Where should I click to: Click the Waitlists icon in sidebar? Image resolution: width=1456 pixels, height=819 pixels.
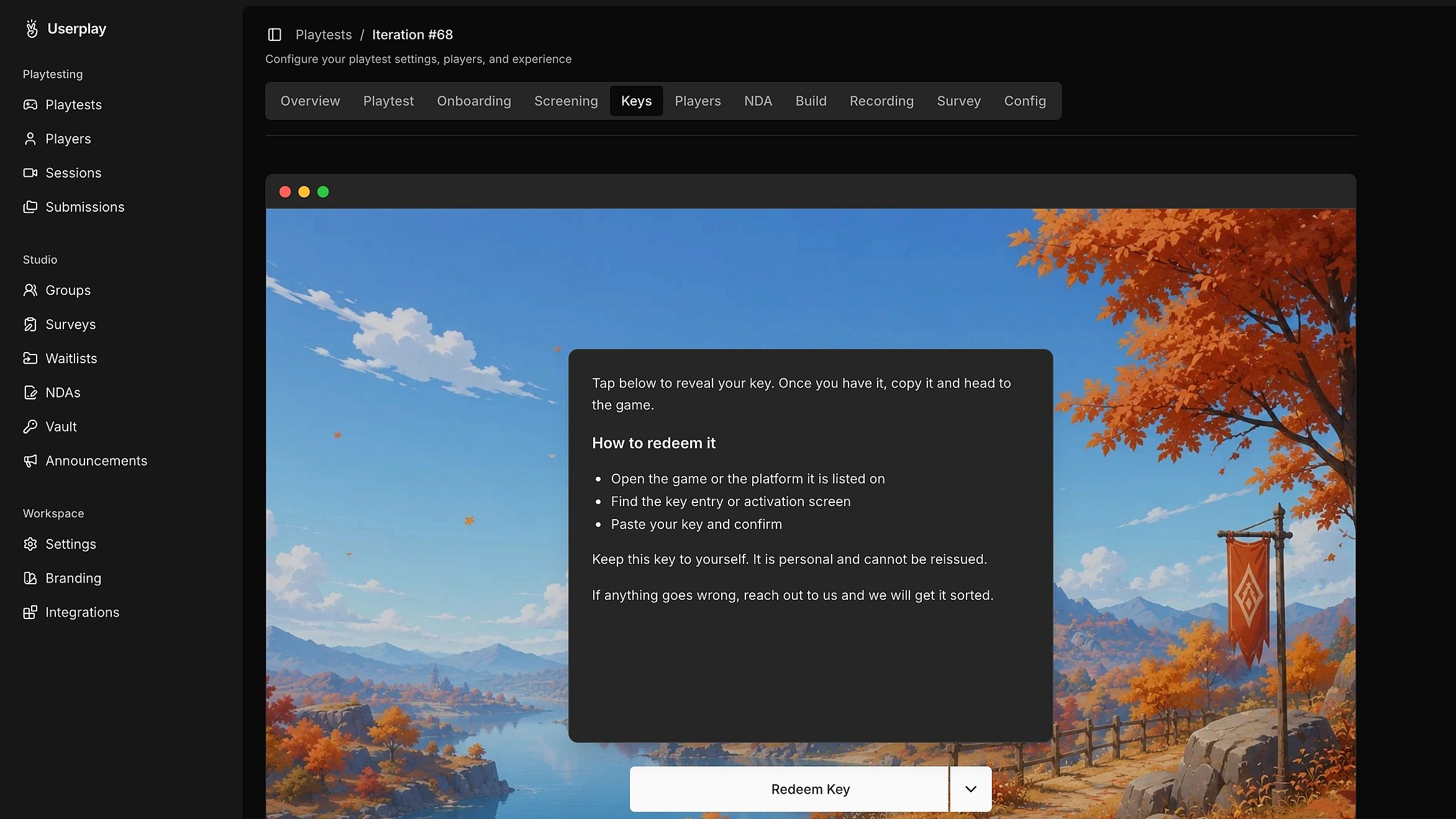coord(30,358)
